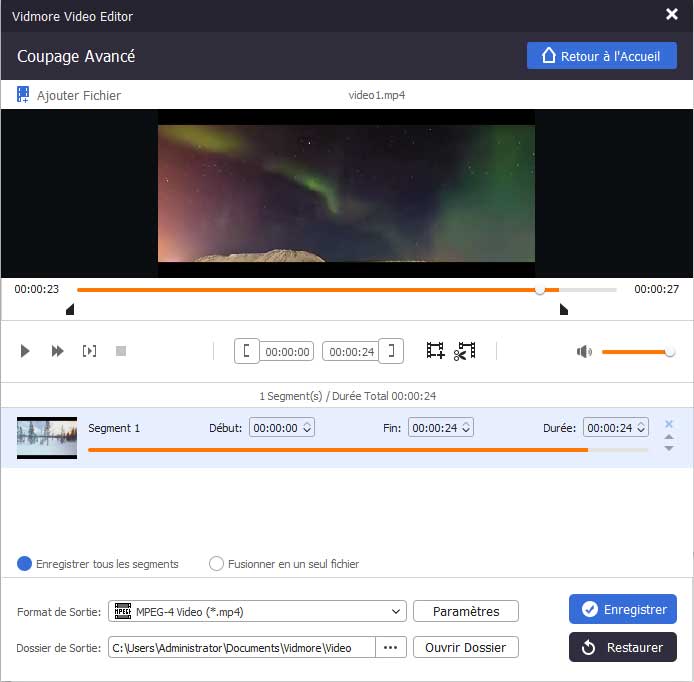Delete Segment 1 with its X icon
Screen dimensions: 694x682
(669, 424)
